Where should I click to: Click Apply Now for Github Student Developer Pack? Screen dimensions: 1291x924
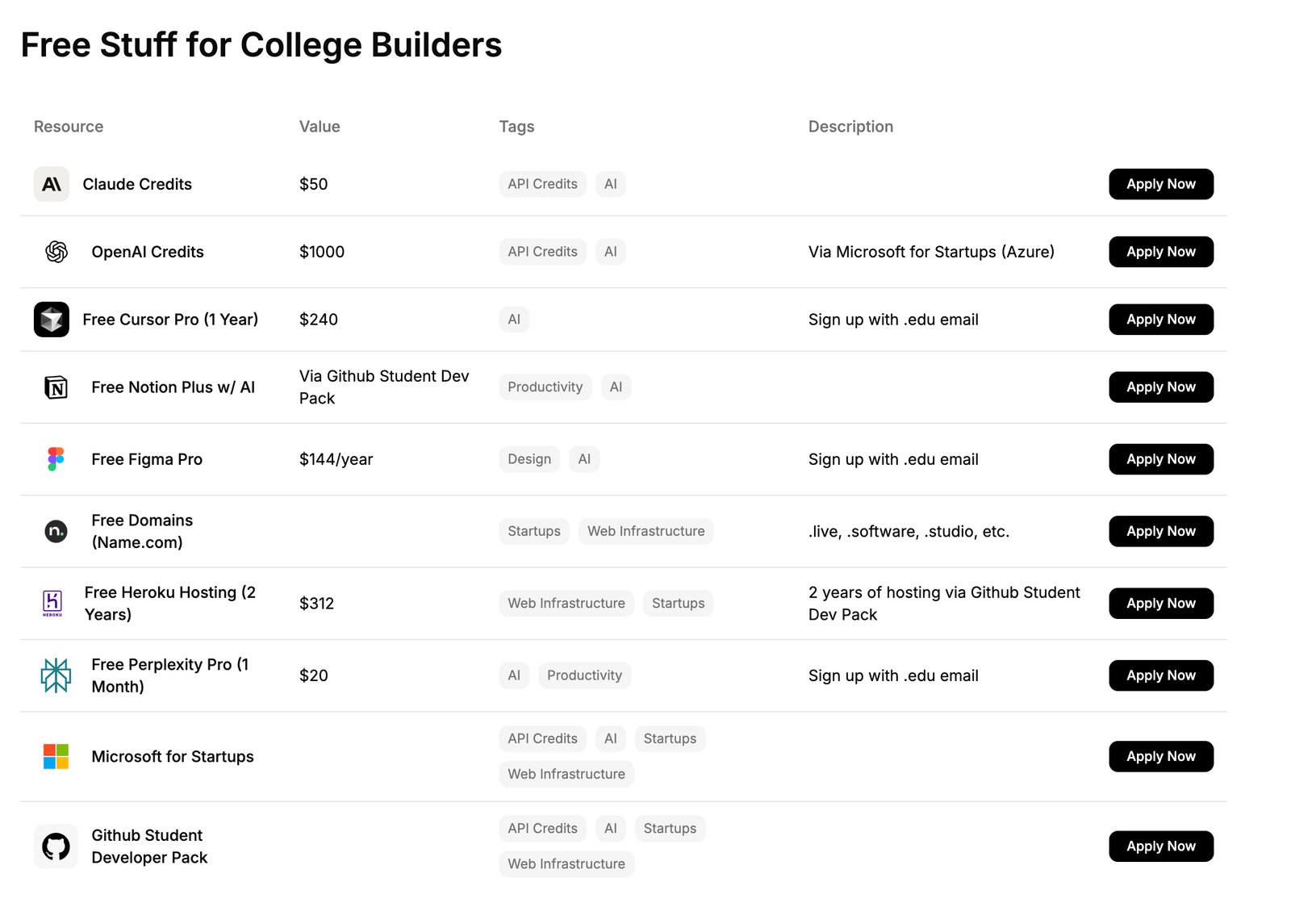pos(1161,847)
